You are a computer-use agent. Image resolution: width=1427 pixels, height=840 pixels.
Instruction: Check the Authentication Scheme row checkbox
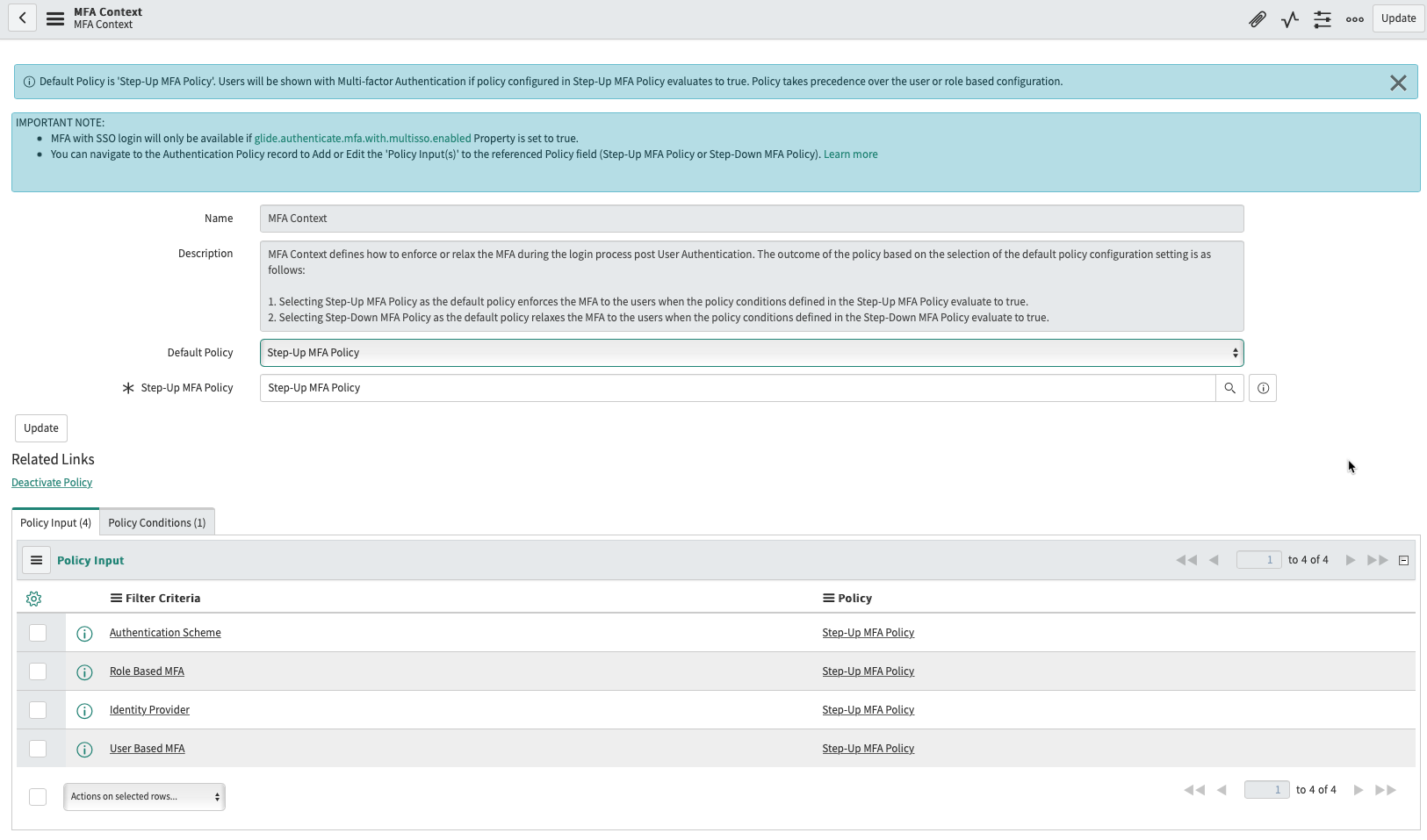38,633
